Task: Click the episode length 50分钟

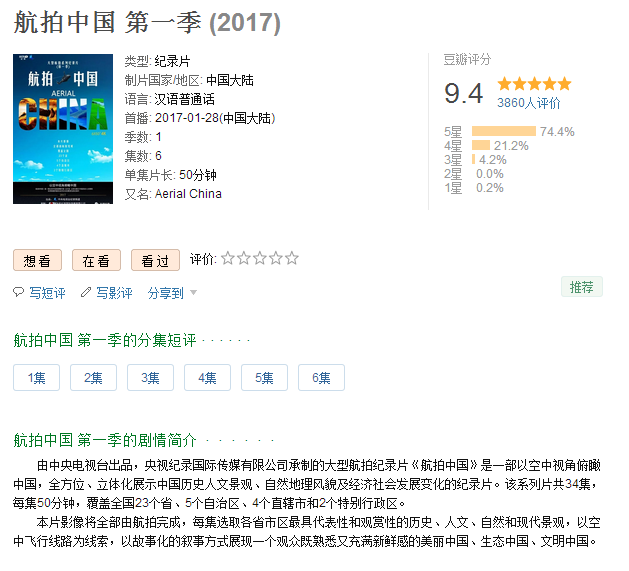Action: [198, 175]
